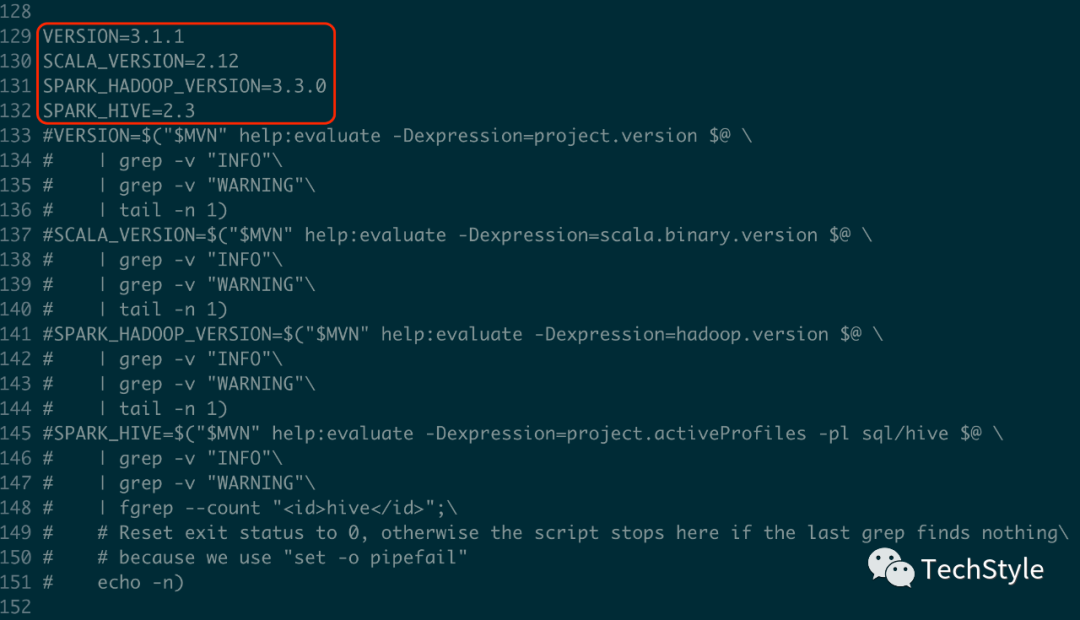The width and height of the screenshot is (1080, 620).
Task: Click the SCALA_VERSION=2.12 line
Action: (140, 62)
